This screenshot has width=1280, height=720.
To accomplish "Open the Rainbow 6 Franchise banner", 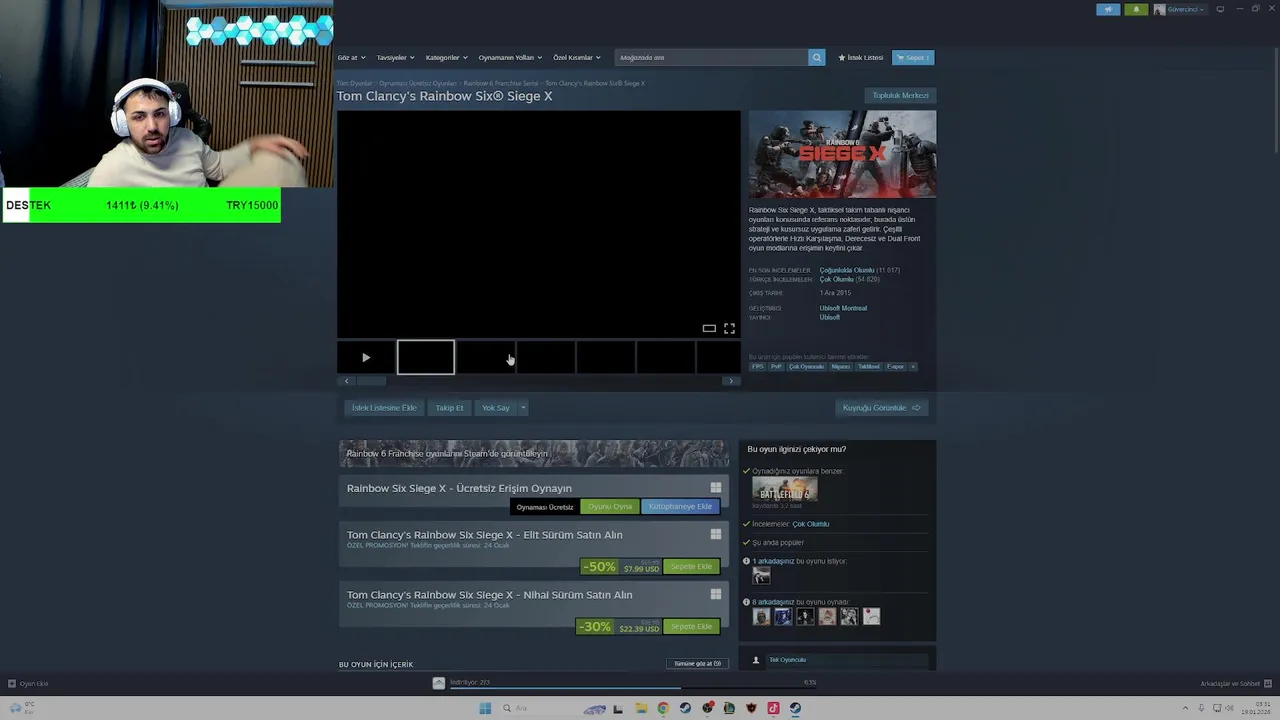I will coord(534,453).
